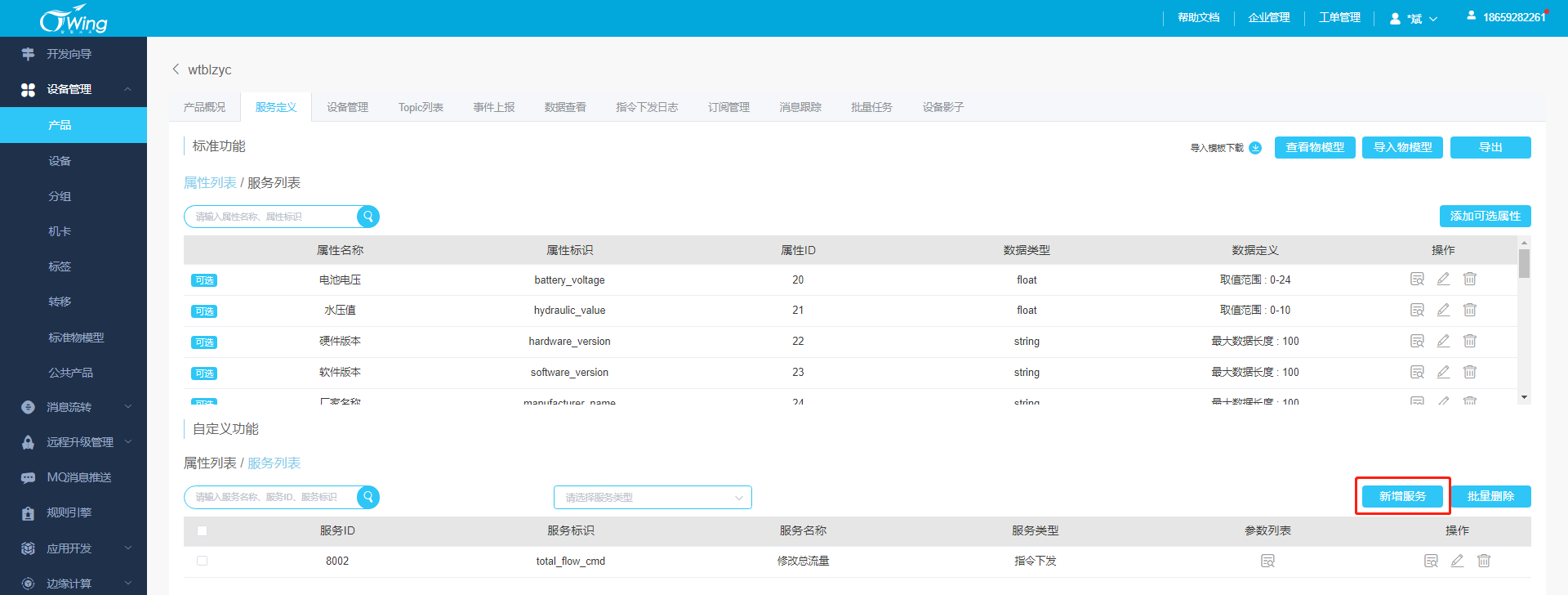Switch to 服务列表 under 自定义功能
This screenshot has width=1568, height=595.
(x=274, y=463)
